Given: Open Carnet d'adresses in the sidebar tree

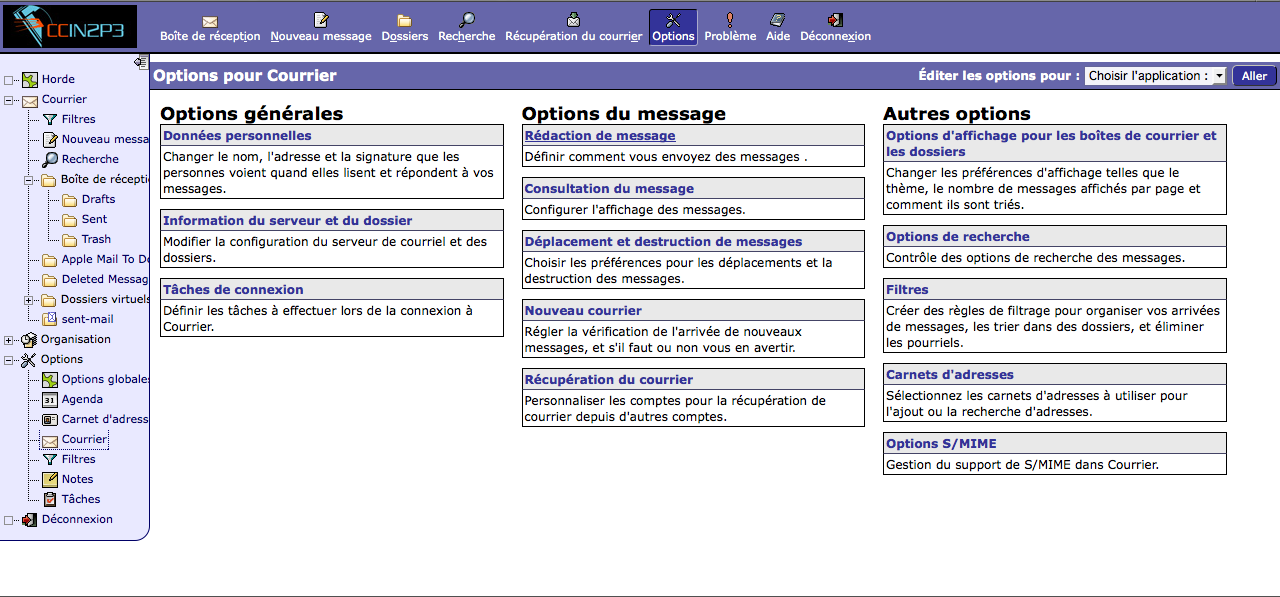Looking at the screenshot, I should tap(104, 419).
